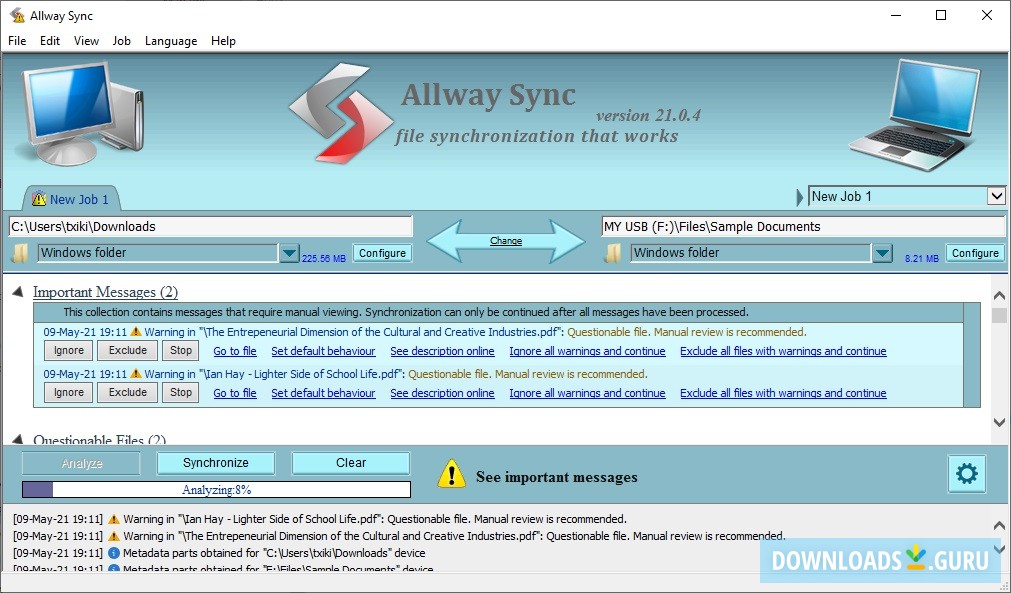Click Exclude all files with warnings in Entrepeneurial row
This screenshot has width=1011, height=593.
tap(783, 351)
